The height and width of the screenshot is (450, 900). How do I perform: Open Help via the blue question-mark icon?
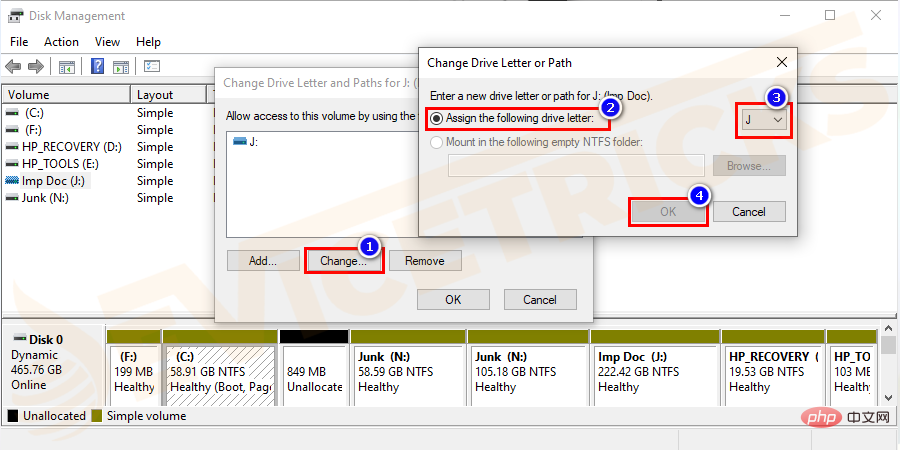click(98, 67)
